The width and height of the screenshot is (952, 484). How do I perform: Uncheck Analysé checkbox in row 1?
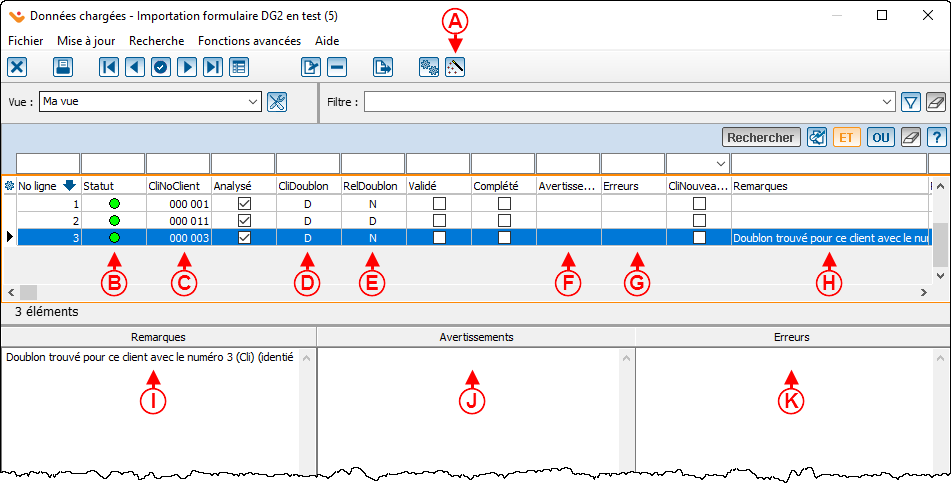coord(244,203)
